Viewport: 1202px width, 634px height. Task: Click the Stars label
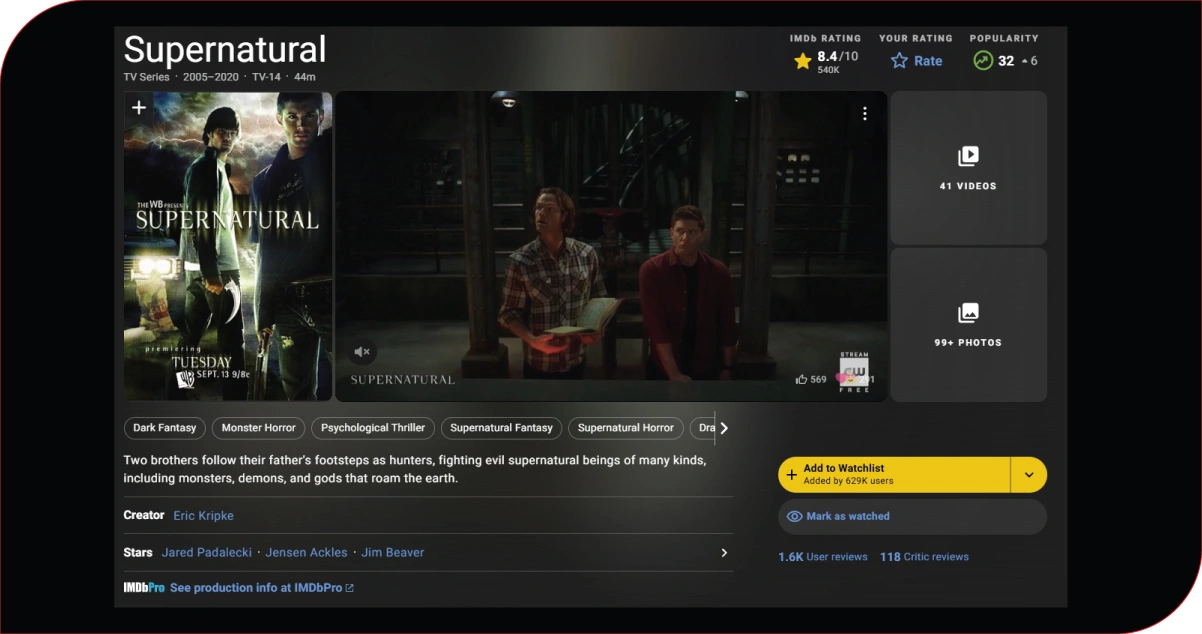tap(138, 553)
